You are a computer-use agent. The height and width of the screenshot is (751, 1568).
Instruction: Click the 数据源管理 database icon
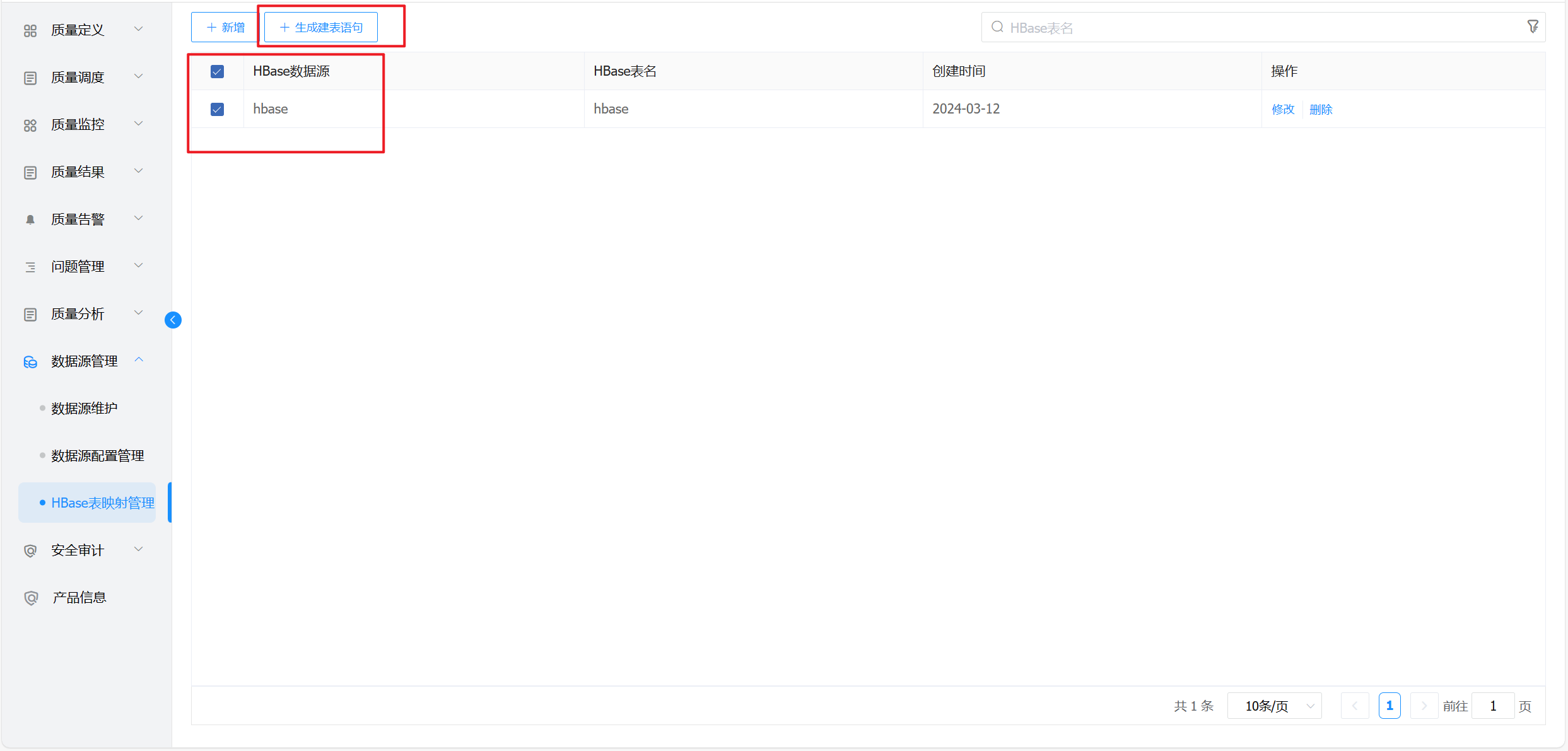tap(30, 362)
